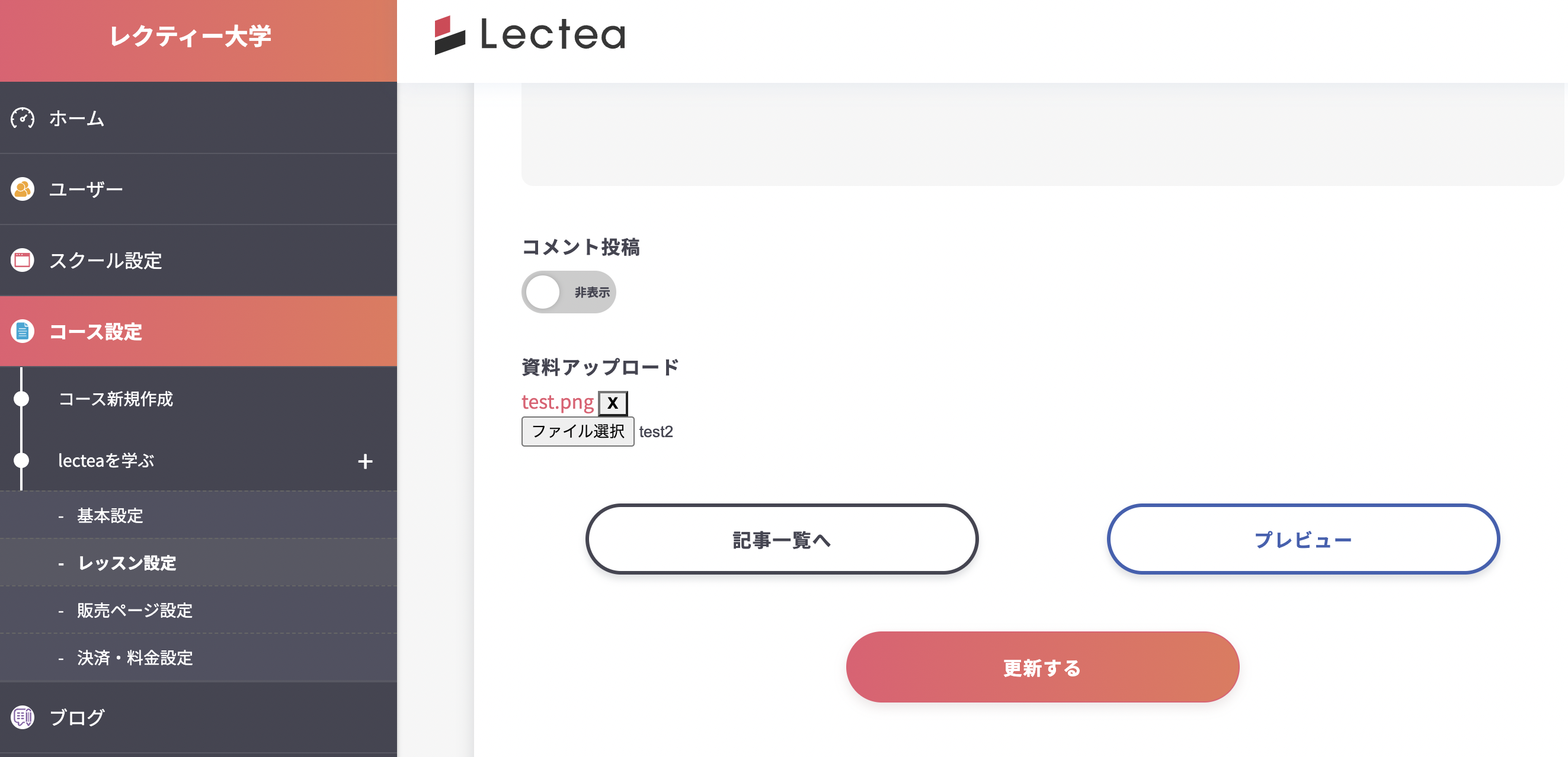Click the School settings window icon
Viewport: 1568px width, 757px height.
(x=23, y=261)
